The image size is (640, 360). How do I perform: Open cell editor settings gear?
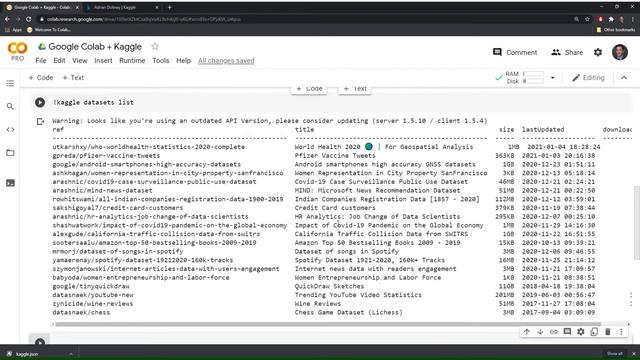pos(580,332)
